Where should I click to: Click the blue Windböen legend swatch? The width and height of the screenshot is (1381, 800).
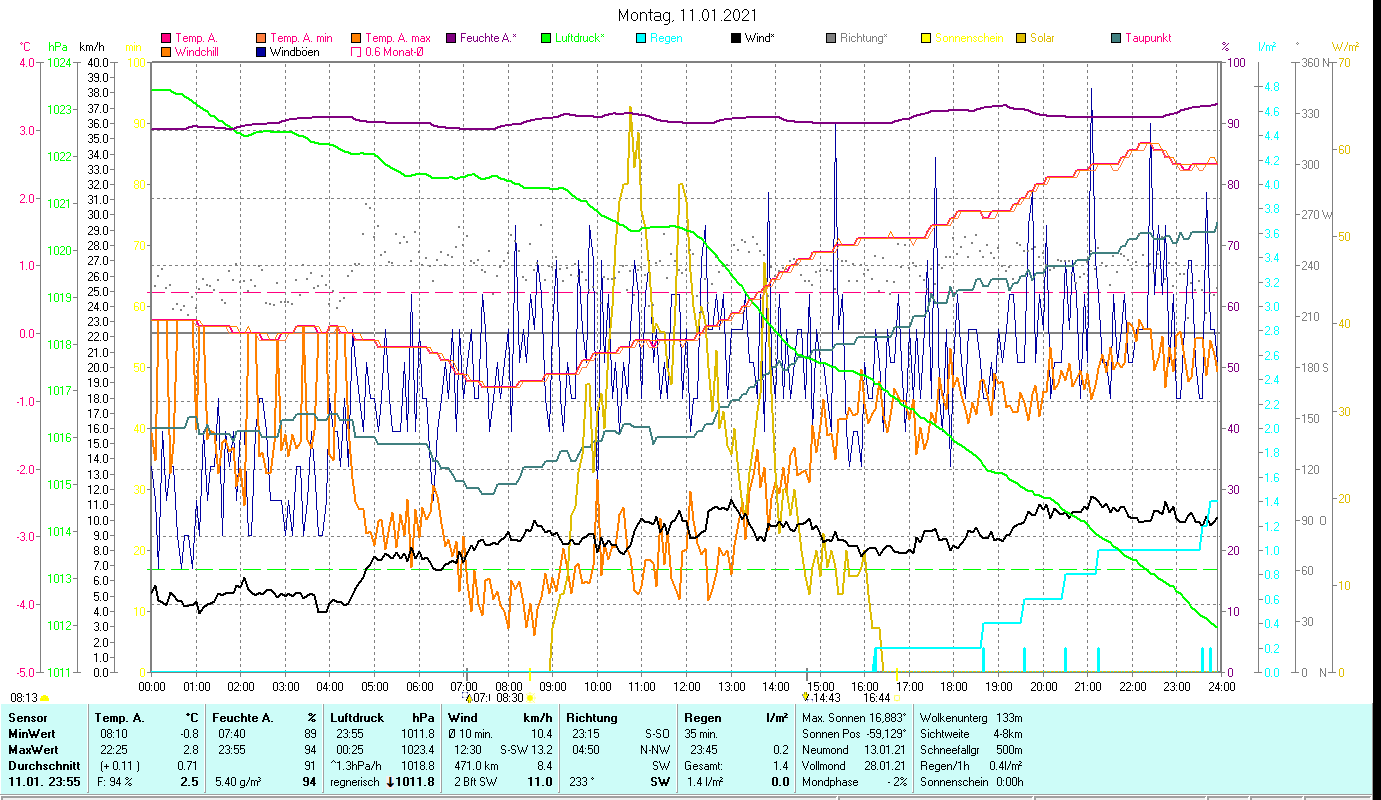262,52
